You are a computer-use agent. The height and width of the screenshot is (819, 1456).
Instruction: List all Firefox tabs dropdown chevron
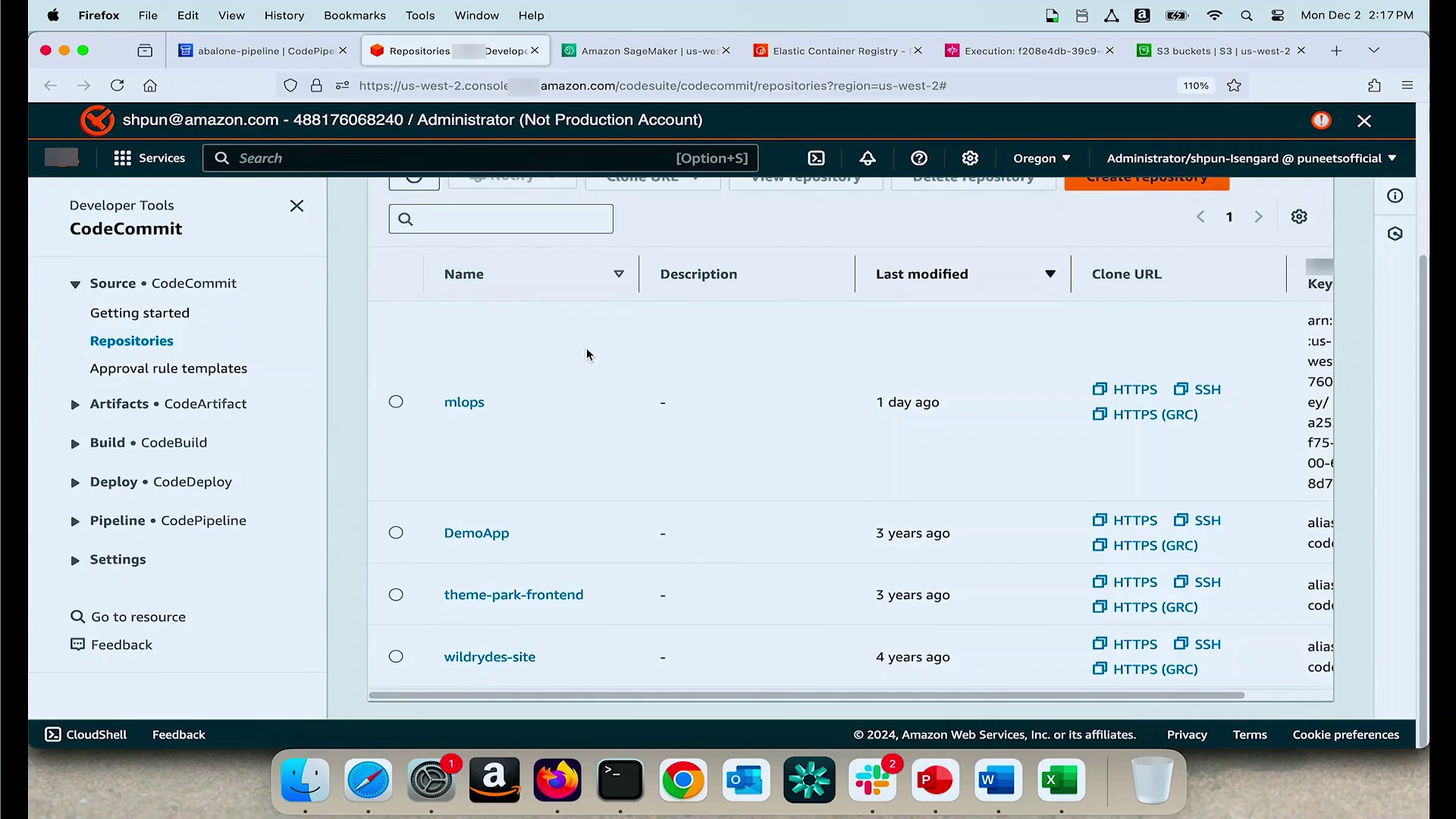tap(1373, 51)
